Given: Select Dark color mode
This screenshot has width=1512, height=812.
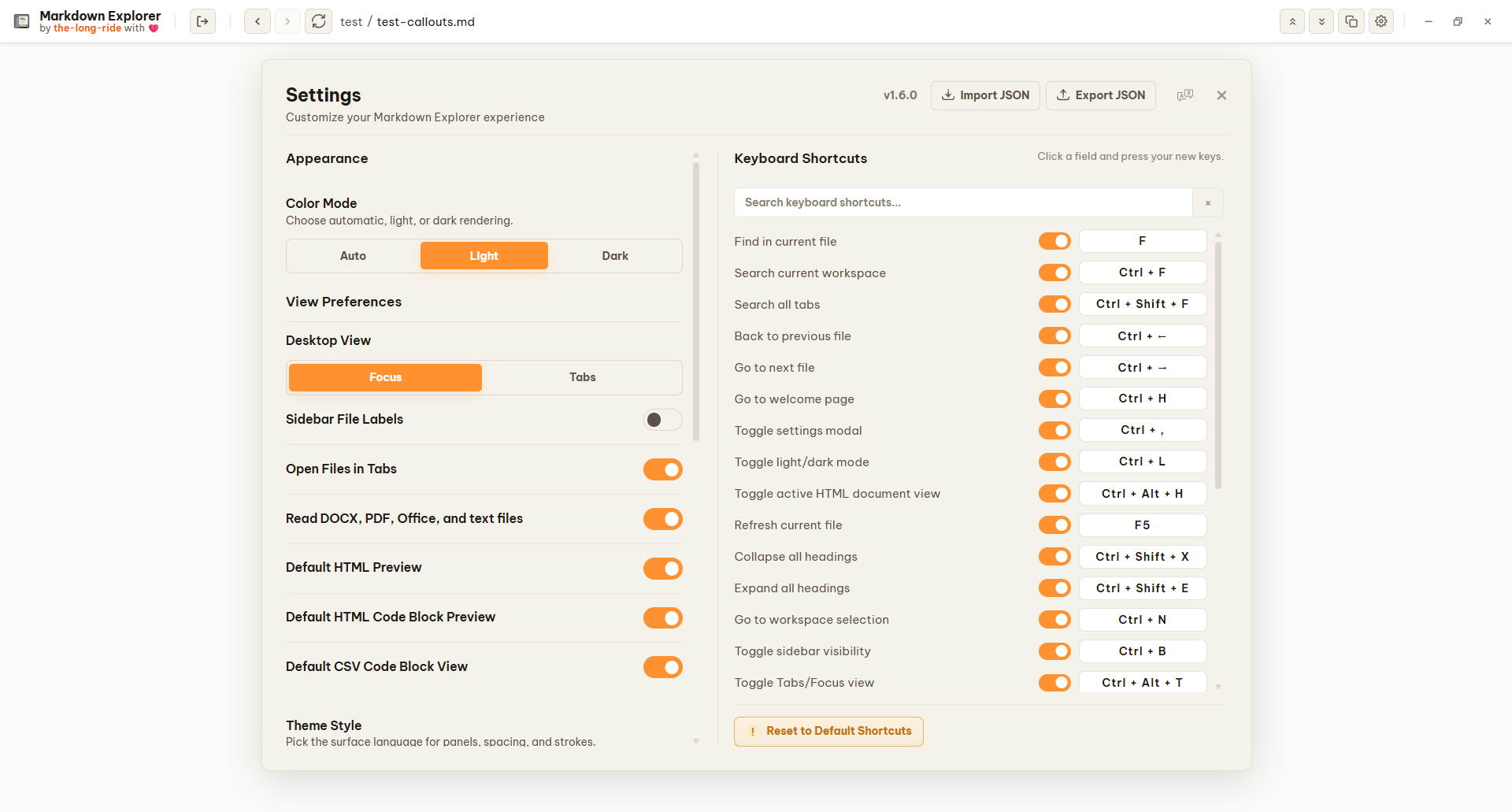Looking at the screenshot, I should (615, 256).
